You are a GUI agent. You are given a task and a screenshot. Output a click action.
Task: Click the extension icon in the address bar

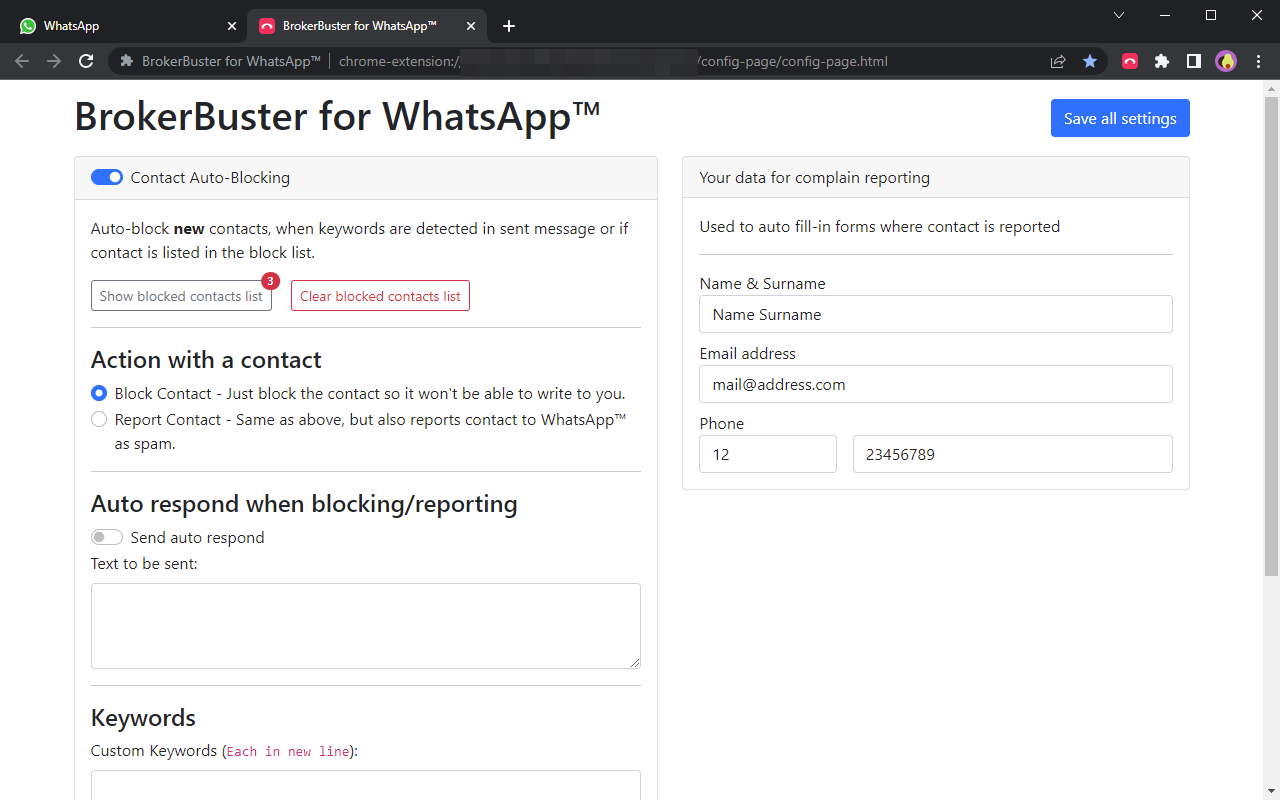[126, 61]
